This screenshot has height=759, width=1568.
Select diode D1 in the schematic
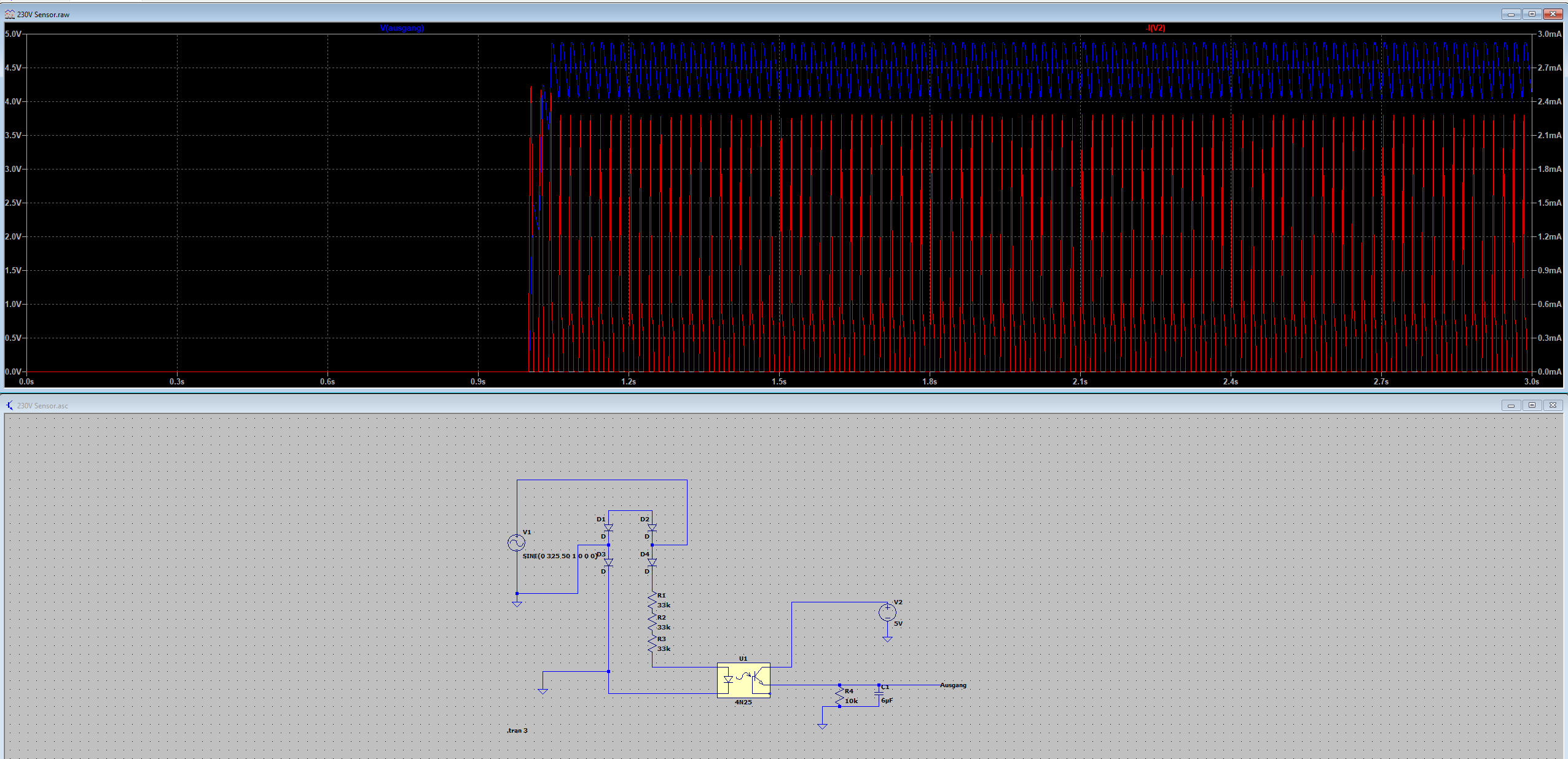608,528
